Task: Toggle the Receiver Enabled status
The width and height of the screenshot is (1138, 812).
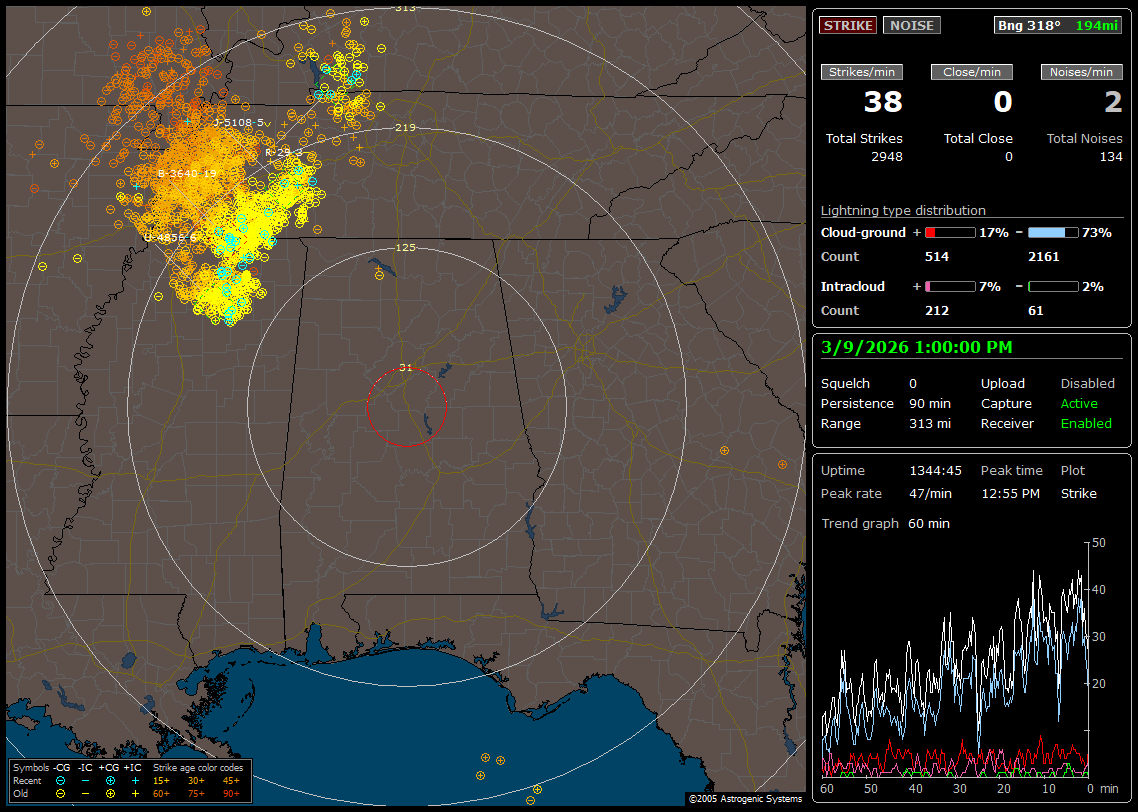Action: (1086, 423)
